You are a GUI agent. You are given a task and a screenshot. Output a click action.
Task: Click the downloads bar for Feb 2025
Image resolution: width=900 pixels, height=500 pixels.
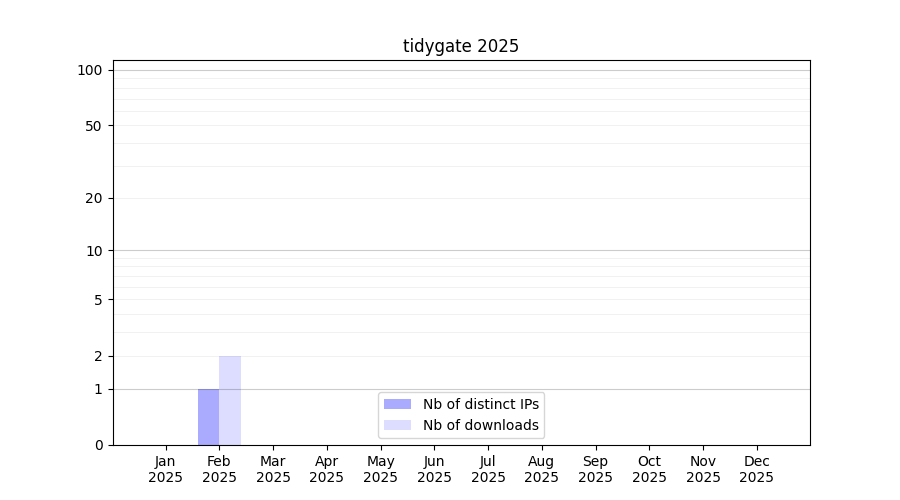230,400
